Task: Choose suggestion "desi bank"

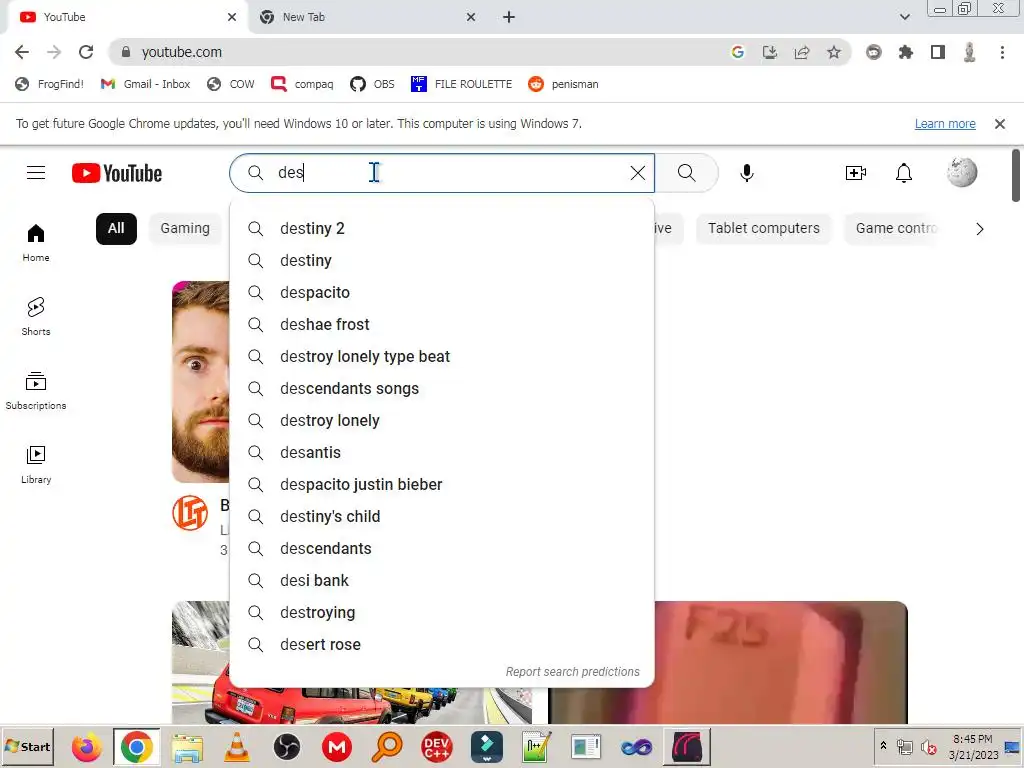Action: (x=442, y=581)
